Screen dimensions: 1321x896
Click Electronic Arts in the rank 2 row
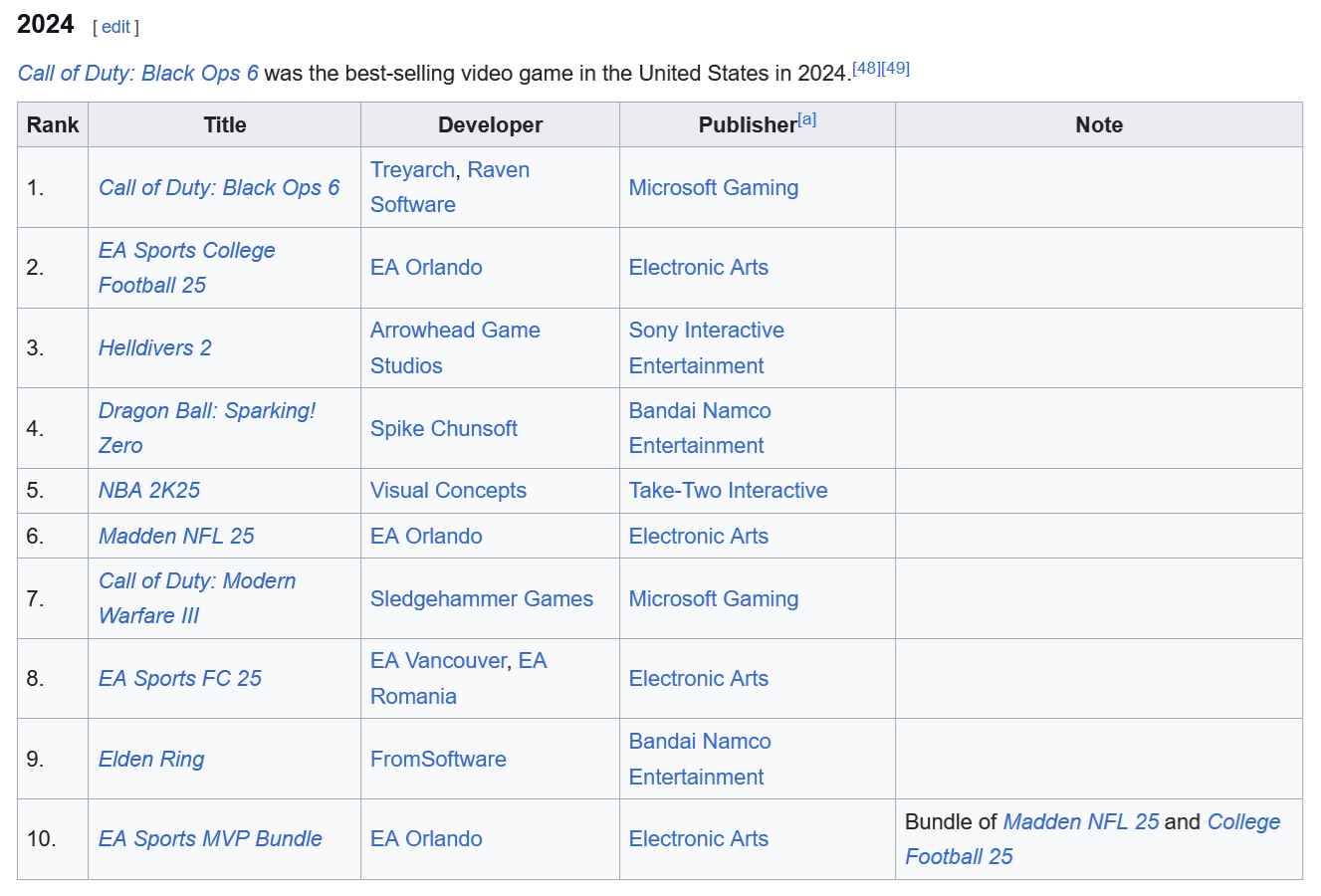699,268
